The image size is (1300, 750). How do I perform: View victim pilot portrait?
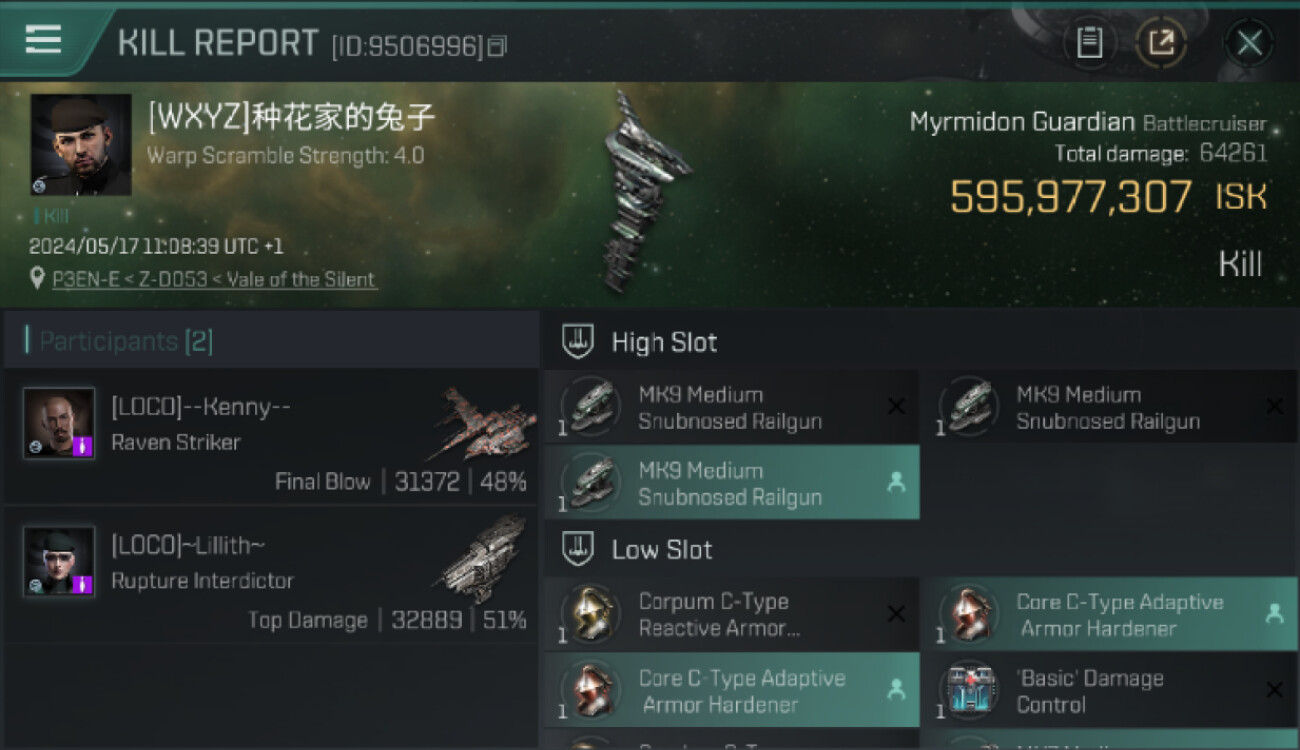pyautogui.click(x=81, y=145)
